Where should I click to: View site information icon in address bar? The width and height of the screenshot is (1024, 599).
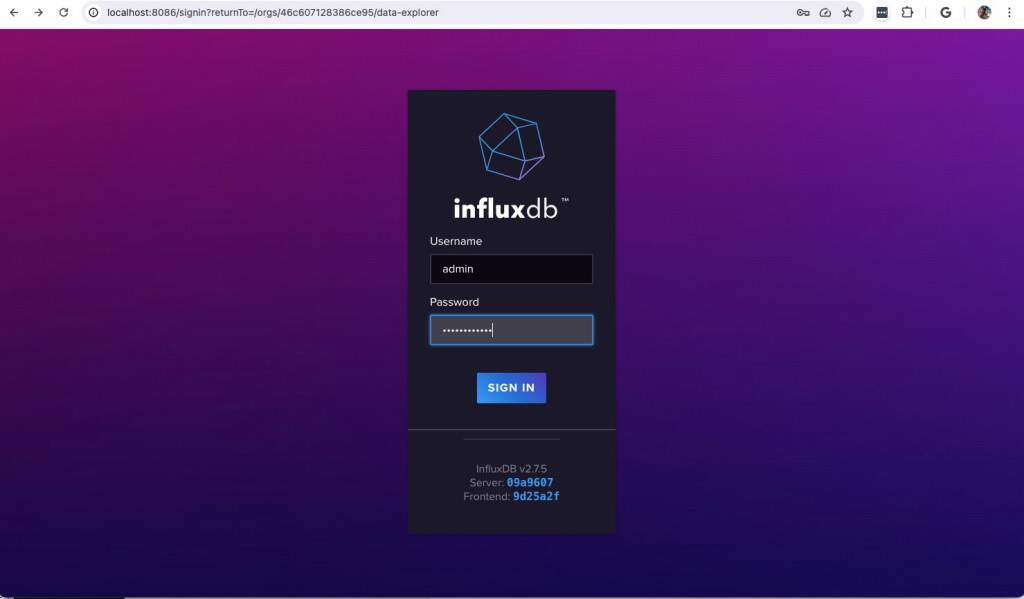[93, 12]
